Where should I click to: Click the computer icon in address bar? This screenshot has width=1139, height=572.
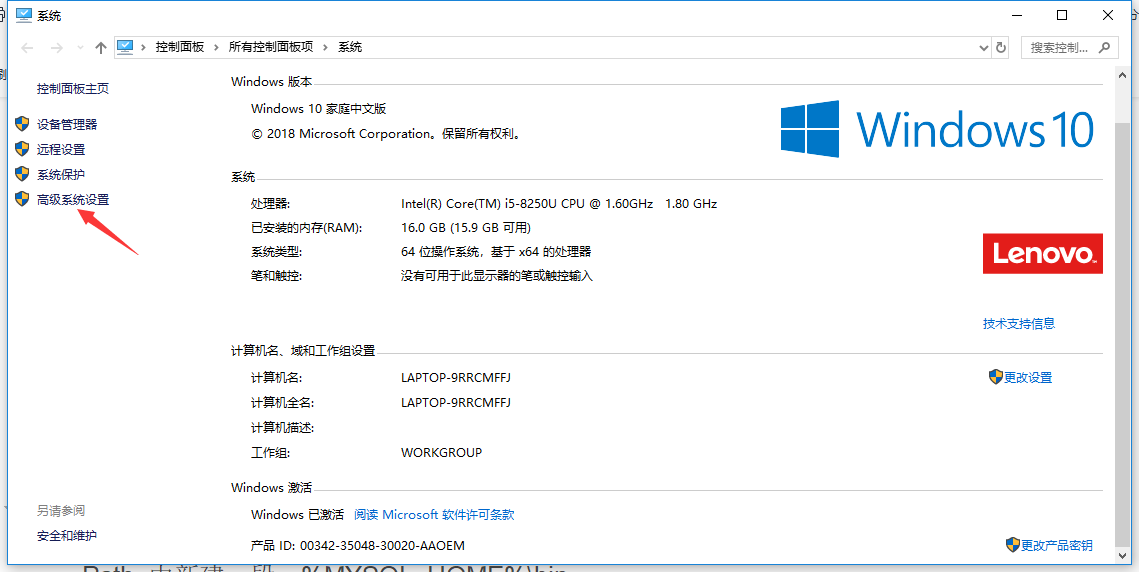126,47
